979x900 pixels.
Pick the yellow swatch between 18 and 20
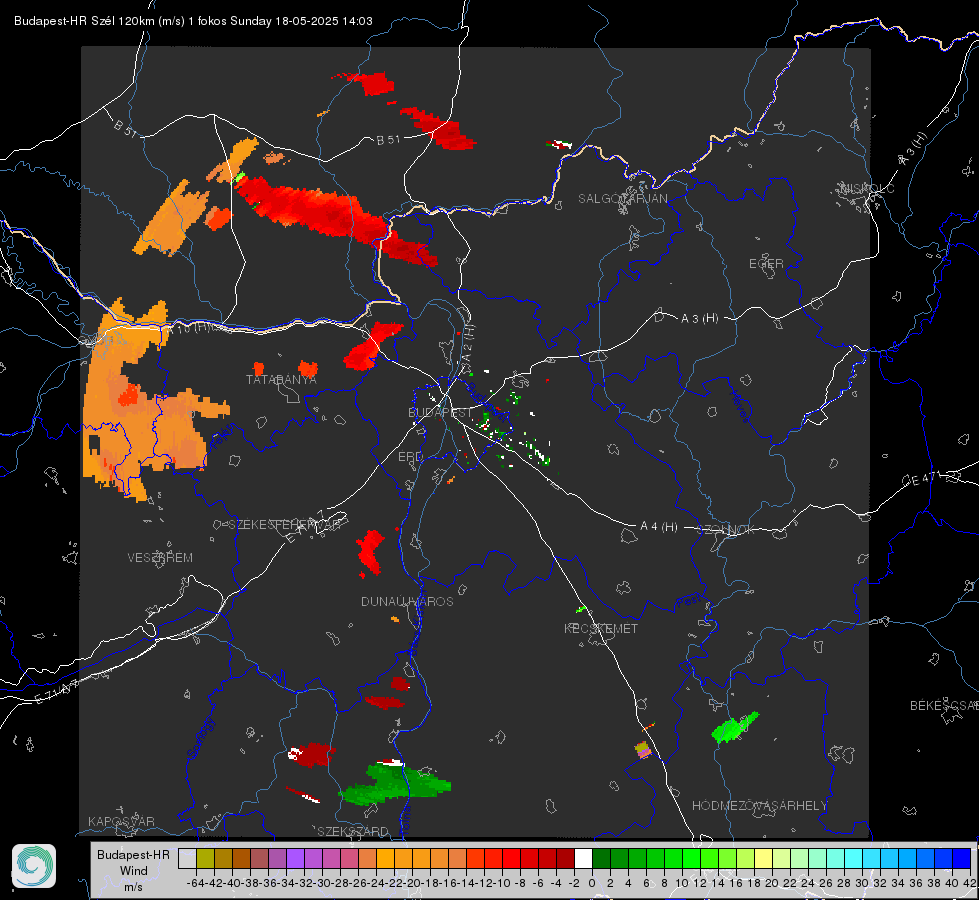[763, 858]
